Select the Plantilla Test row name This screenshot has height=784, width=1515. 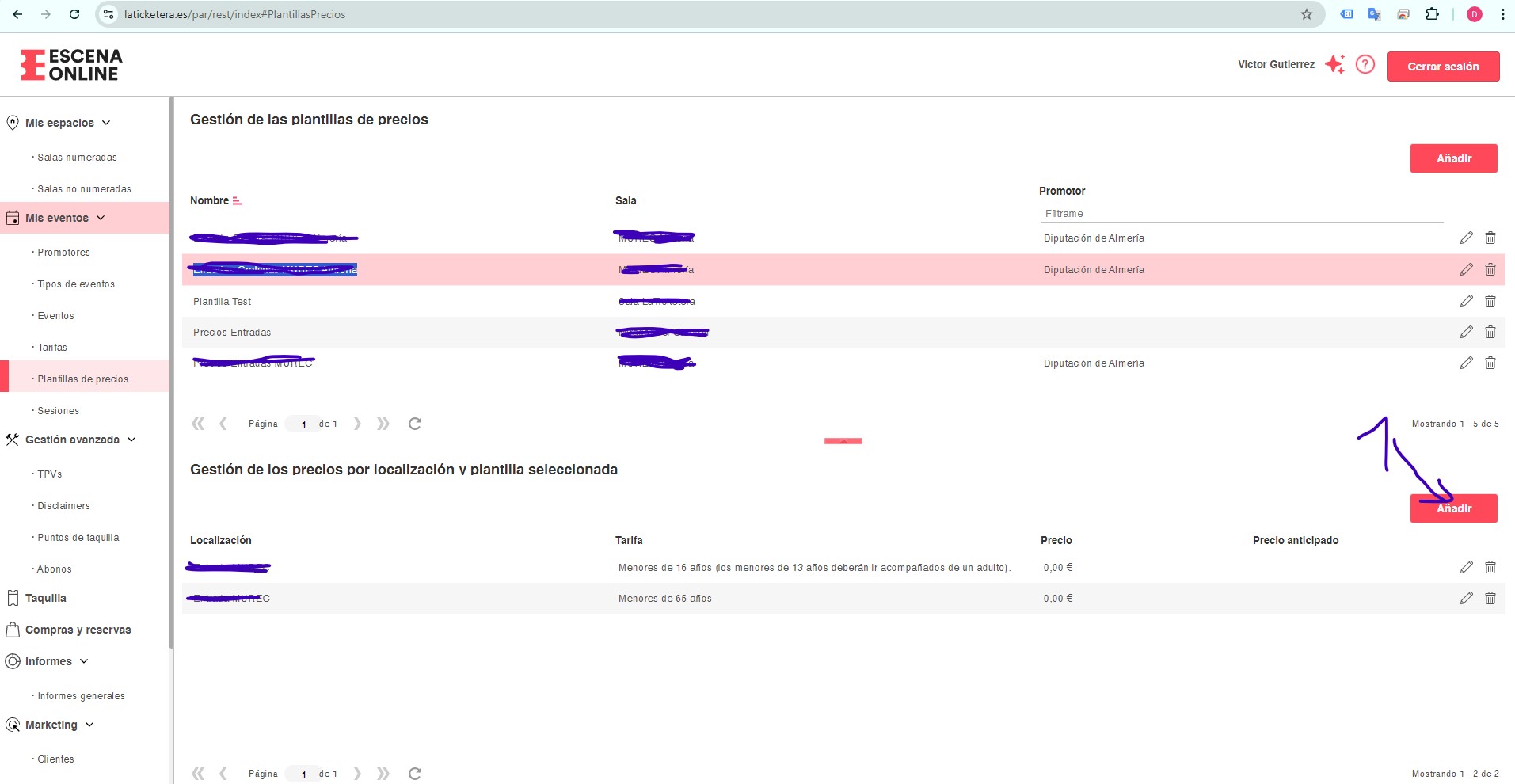[222, 302]
